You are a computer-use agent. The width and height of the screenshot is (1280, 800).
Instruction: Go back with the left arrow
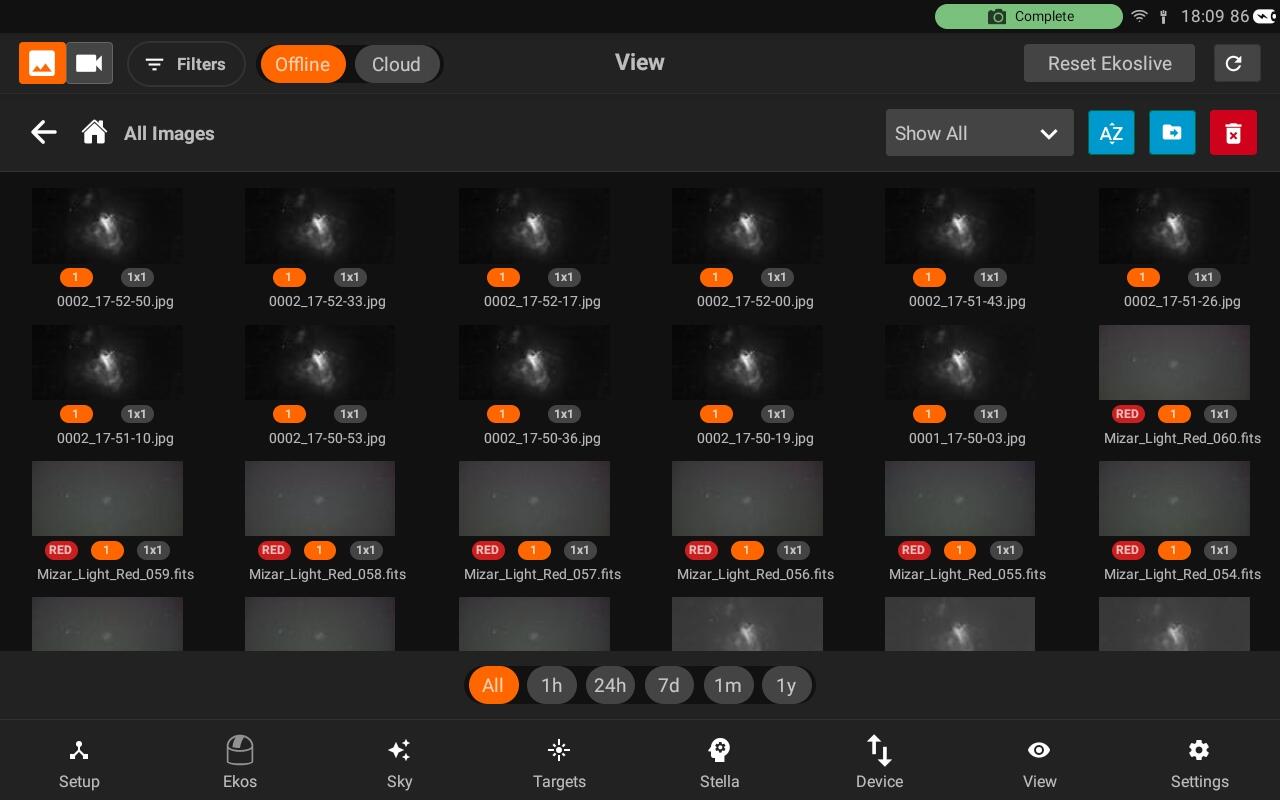(x=43, y=132)
